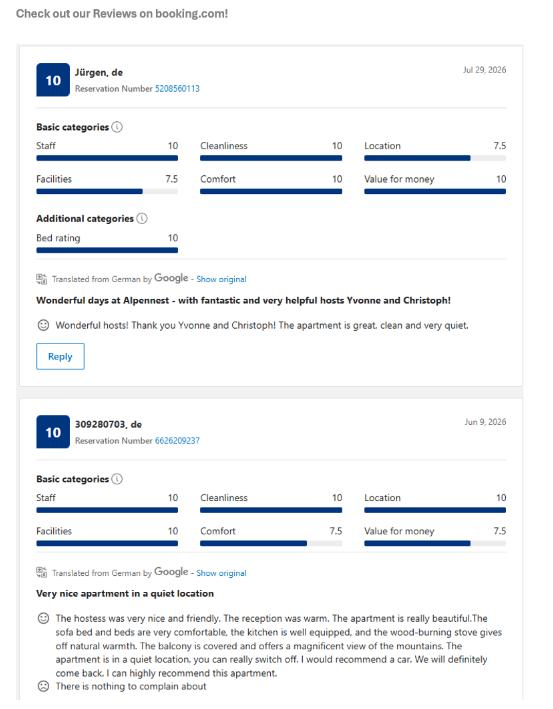The width and height of the screenshot is (553, 709).
Task: Click Jürgen's score badge of 10
Action: (x=53, y=80)
